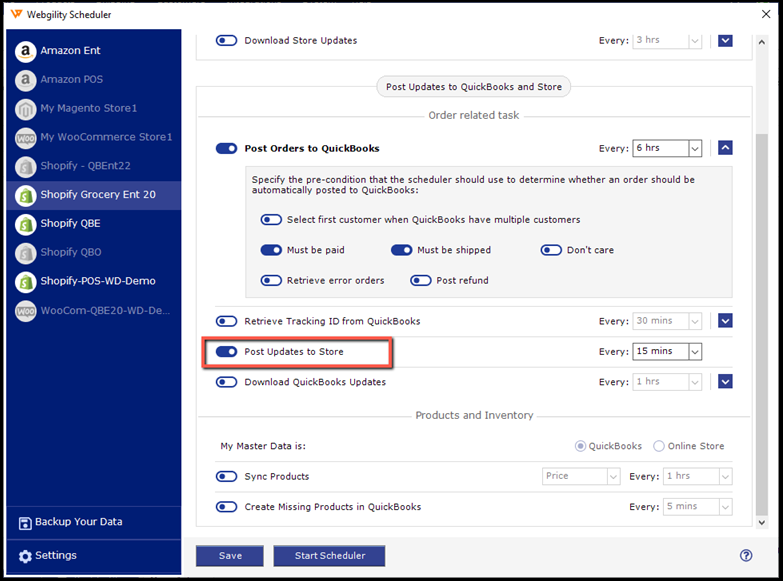The height and width of the screenshot is (581, 783).
Task: Click the Backup Your Data icon
Action: [x=25, y=523]
